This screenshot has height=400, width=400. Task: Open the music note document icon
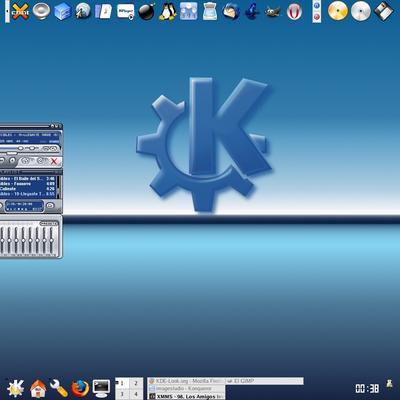[104, 11]
